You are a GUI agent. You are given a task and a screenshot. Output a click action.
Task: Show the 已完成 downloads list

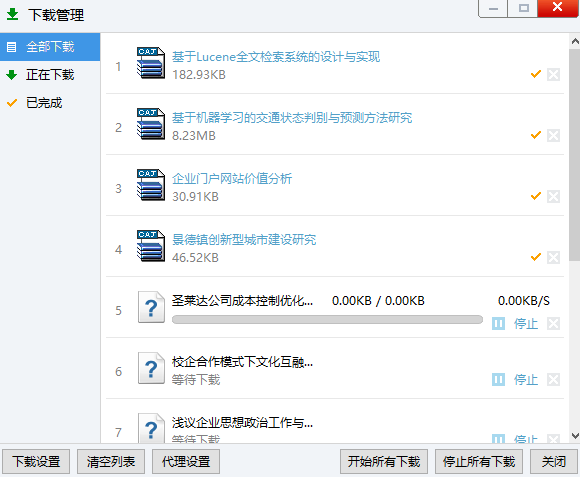(50, 102)
